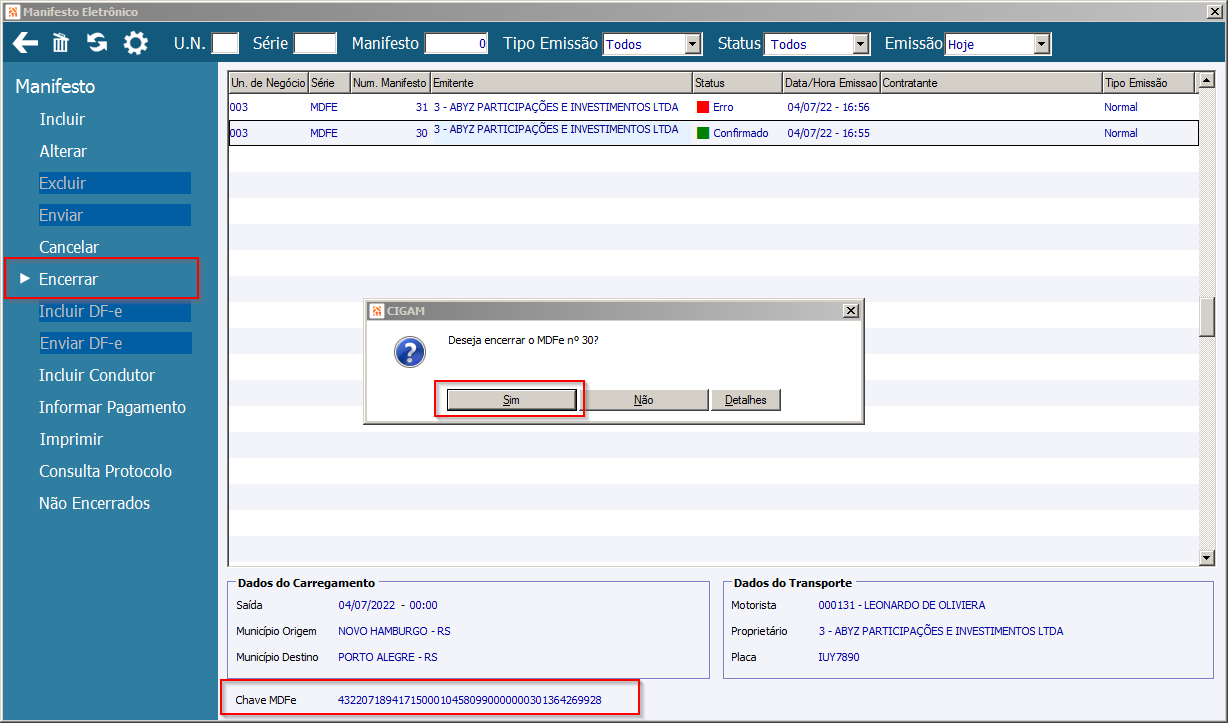Click PORTO ALEGRE - RS destination value
1228x723 pixels.
pos(388,657)
